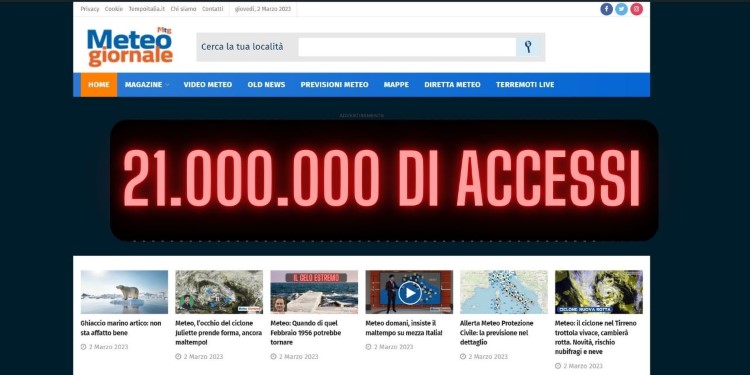Read 'Allerta Meteo Protezione Civile' headline
This screenshot has height=375, width=750.
(x=497, y=333)
